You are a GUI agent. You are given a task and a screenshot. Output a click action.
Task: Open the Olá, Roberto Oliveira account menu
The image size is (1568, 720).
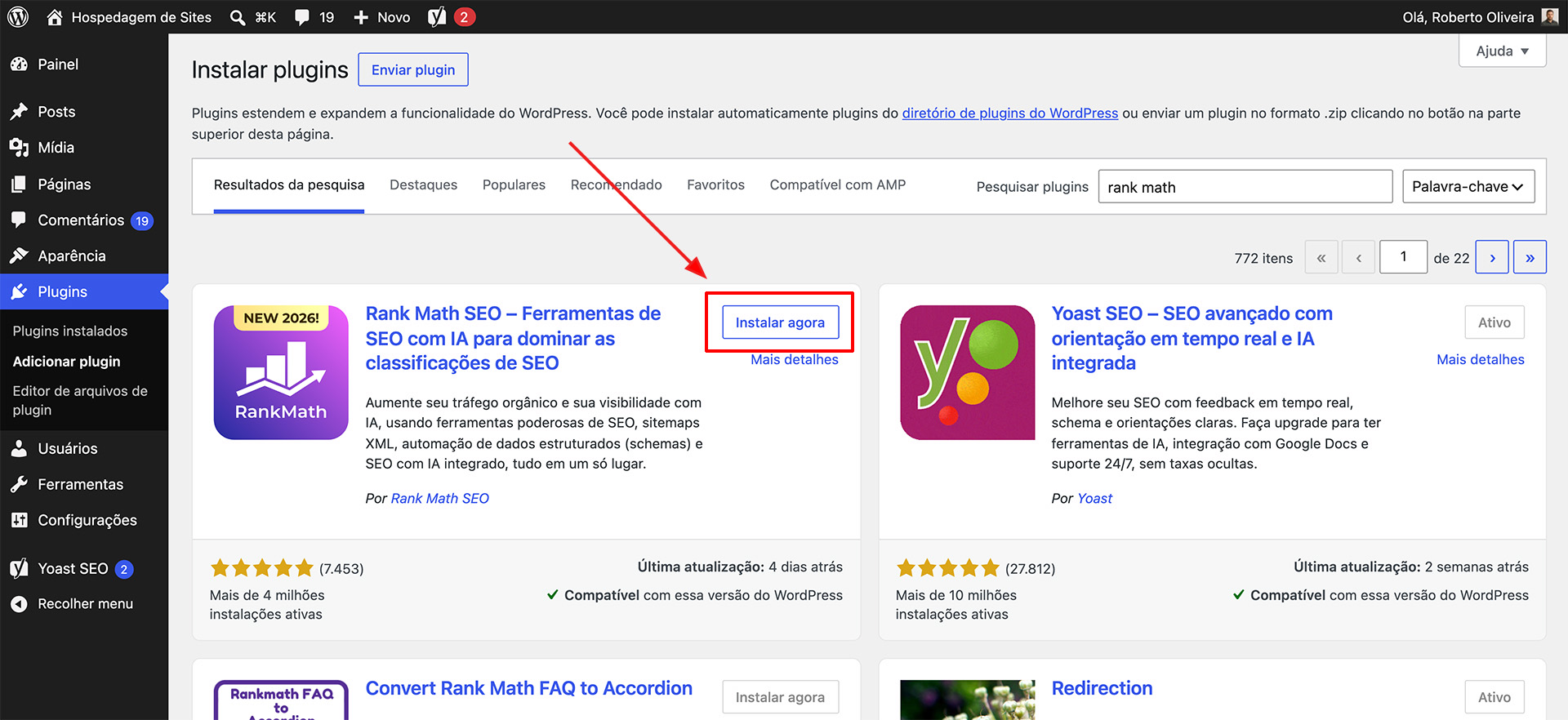[1480, 17]
